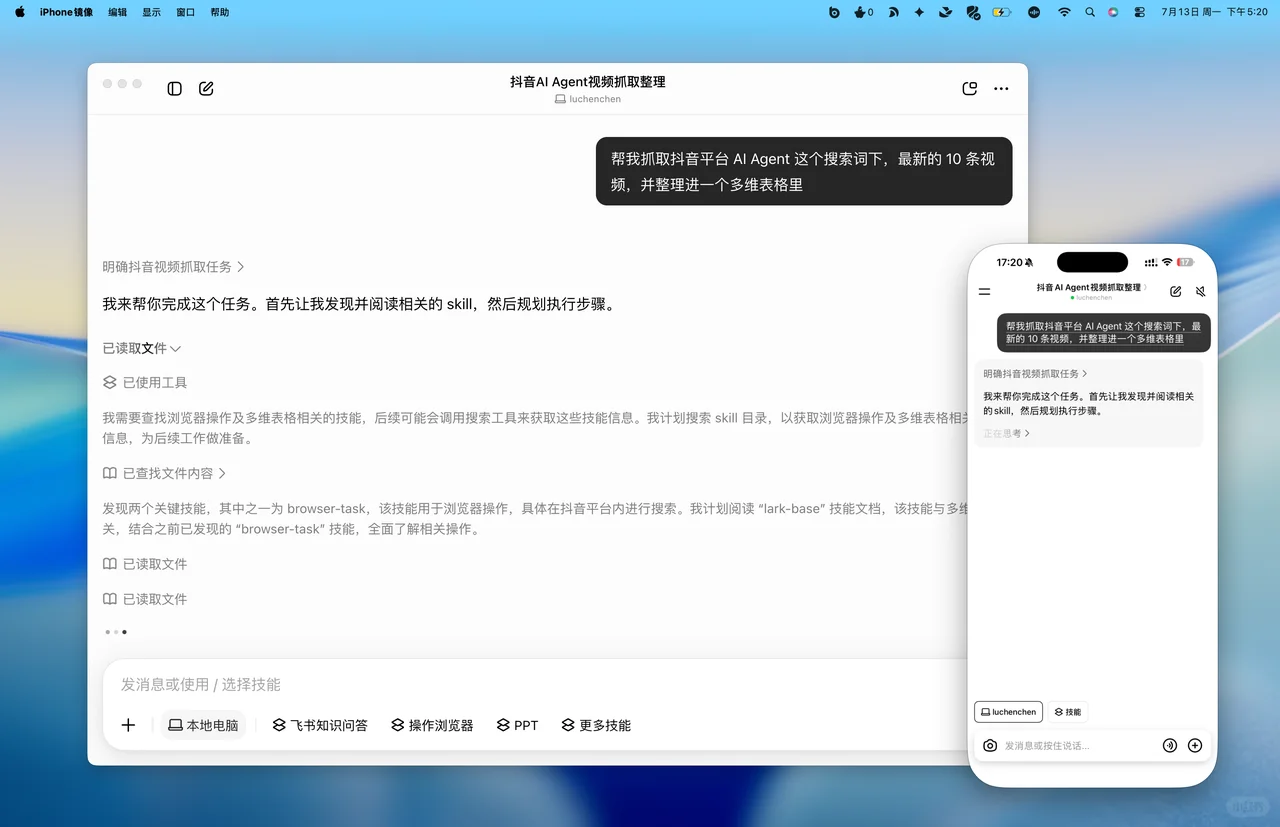Expand 明确抖音视频抓取任务 on the iPhone screen
The image size is (1280, 827).
click(x=1035, y=374)
